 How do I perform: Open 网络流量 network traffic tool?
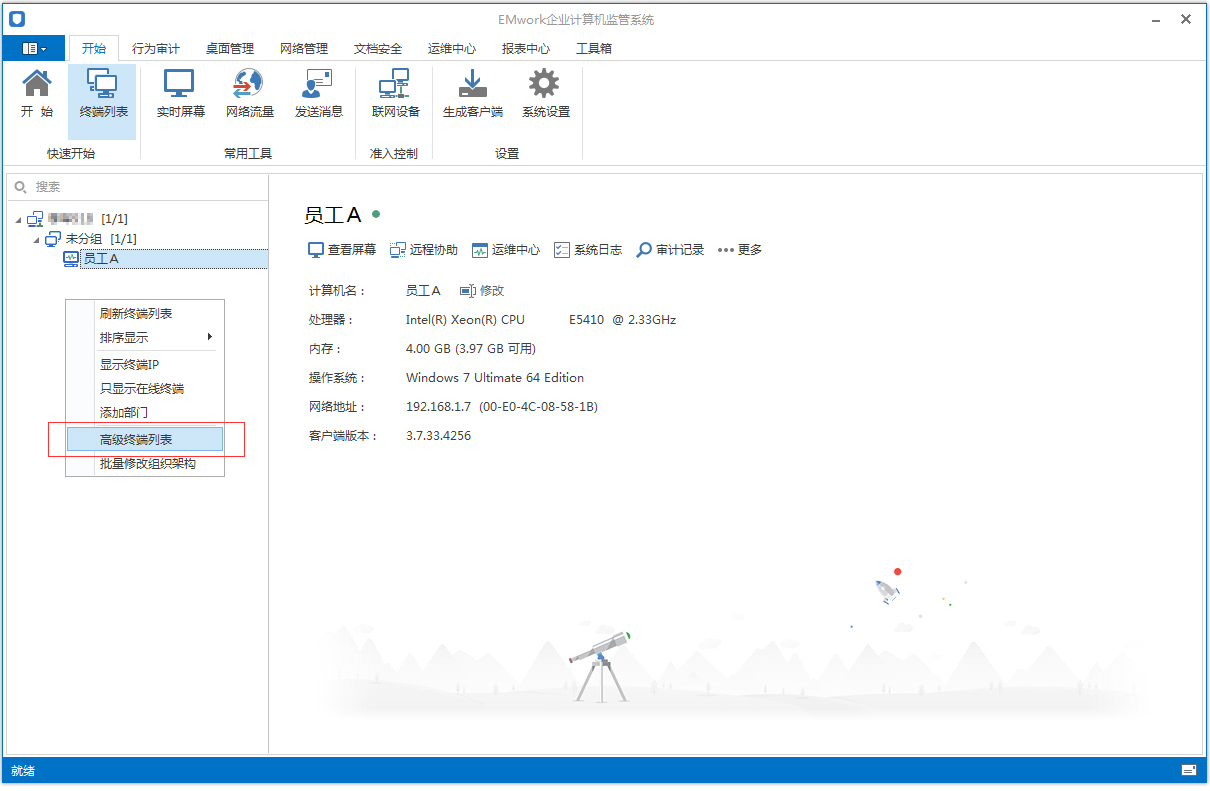point(249,95)
